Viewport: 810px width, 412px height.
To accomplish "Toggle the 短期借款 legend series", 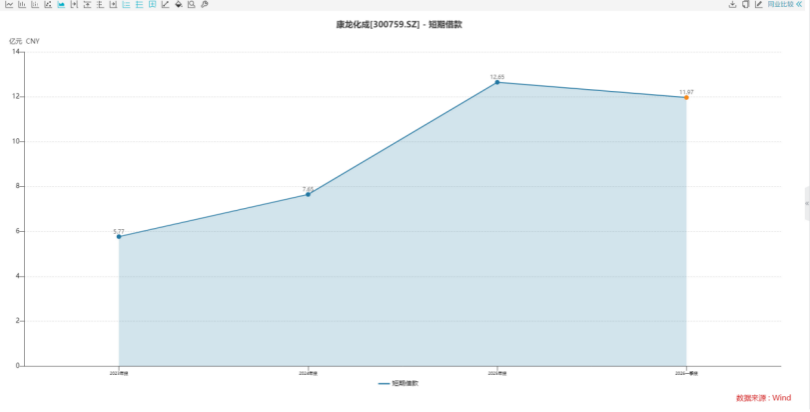I will [x=398, y=384].
